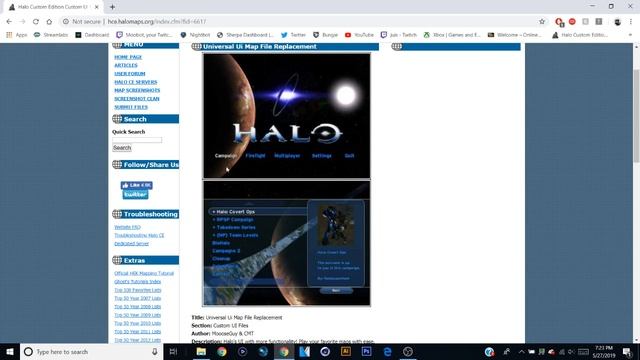Click the Twitter share button
This screenshot has height=360, width=640.
[x=135, y=195]
